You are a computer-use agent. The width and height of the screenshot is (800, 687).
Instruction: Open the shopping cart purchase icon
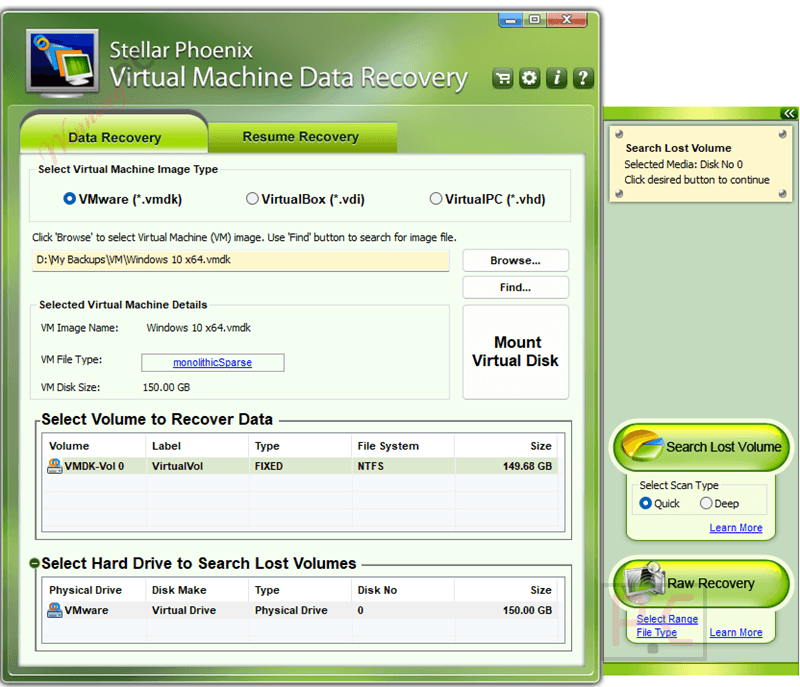pyautogui.click(x=503, y=79)
